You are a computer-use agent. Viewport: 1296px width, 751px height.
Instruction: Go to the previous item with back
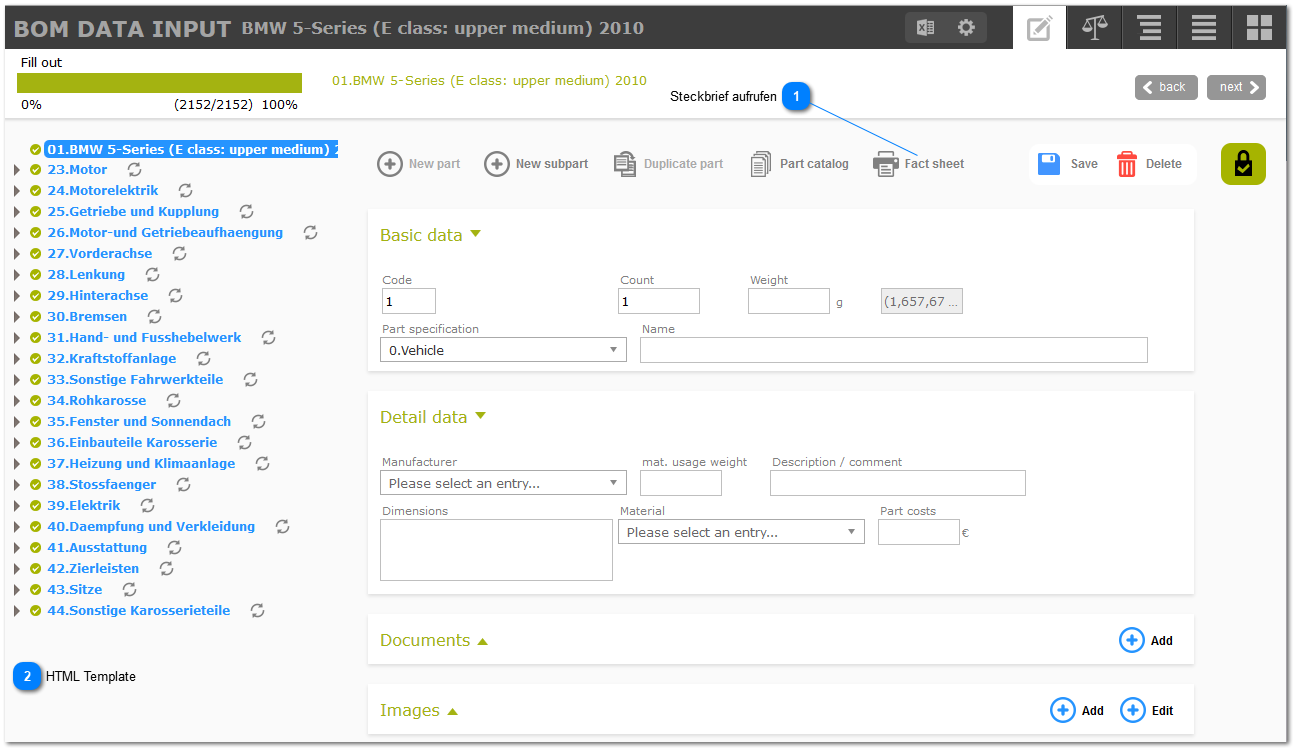pyautogui.click(x=1166, y=87)
